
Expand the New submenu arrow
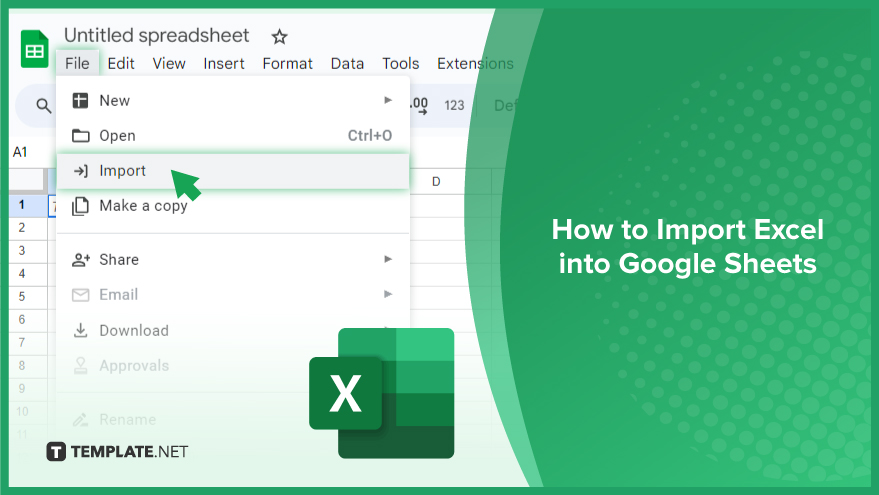[x=387, y=100]
